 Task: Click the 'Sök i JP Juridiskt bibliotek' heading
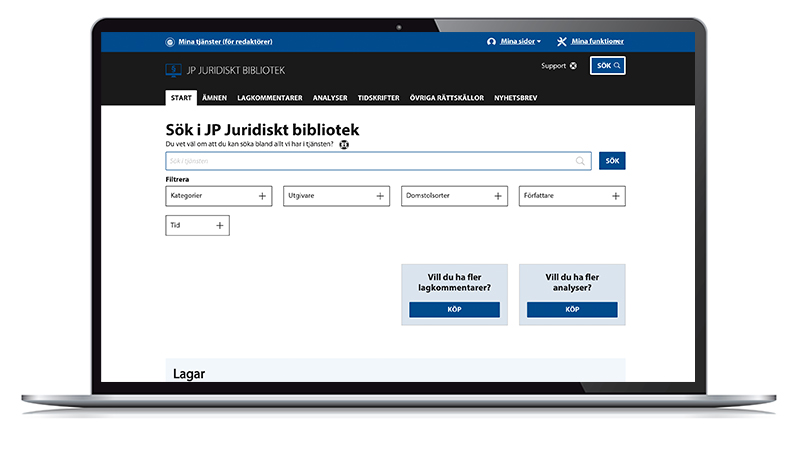click(262, 130)
